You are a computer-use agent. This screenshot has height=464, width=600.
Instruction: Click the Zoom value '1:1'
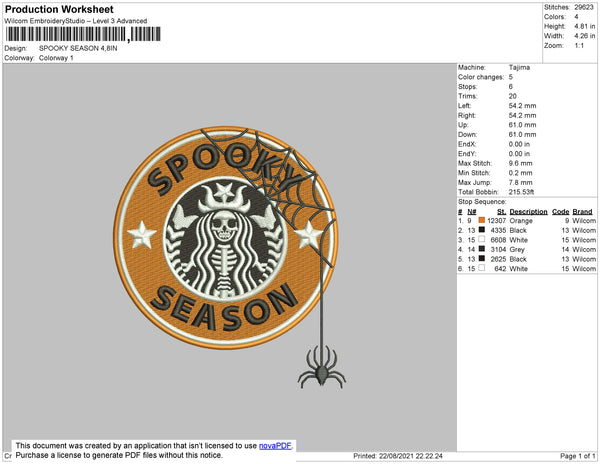coord(579,46)
